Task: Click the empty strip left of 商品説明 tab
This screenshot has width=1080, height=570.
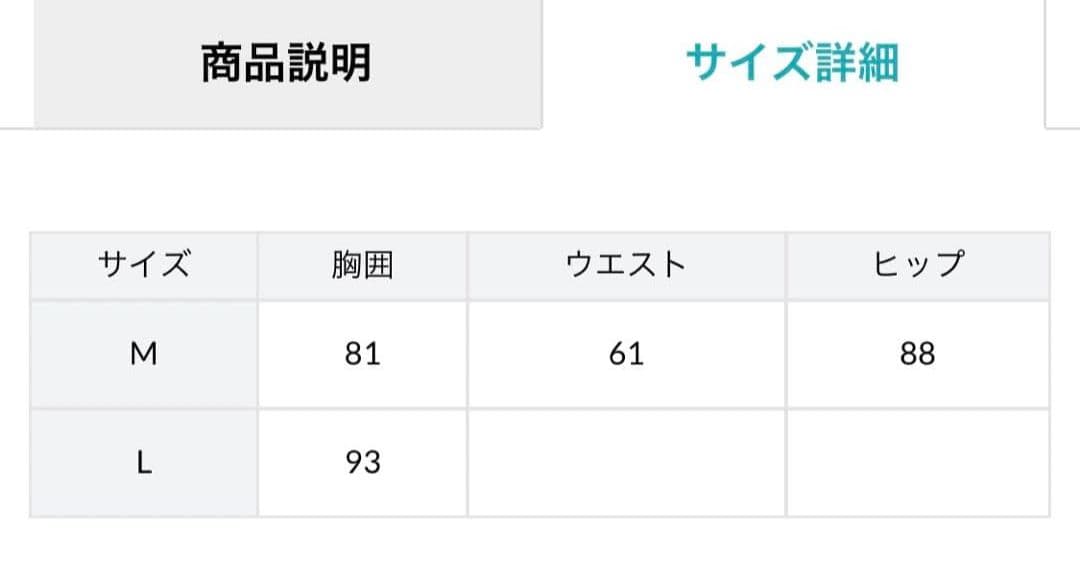Action: tap(16, 62)
